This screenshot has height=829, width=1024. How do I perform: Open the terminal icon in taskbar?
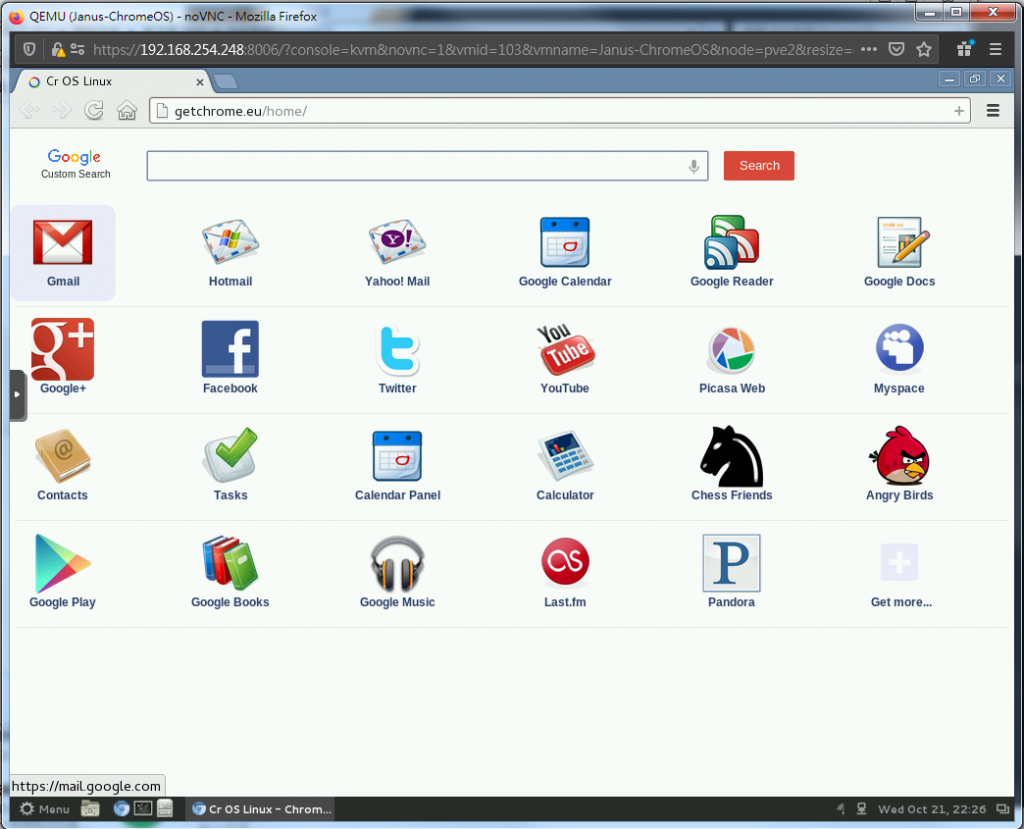[143, 808]
